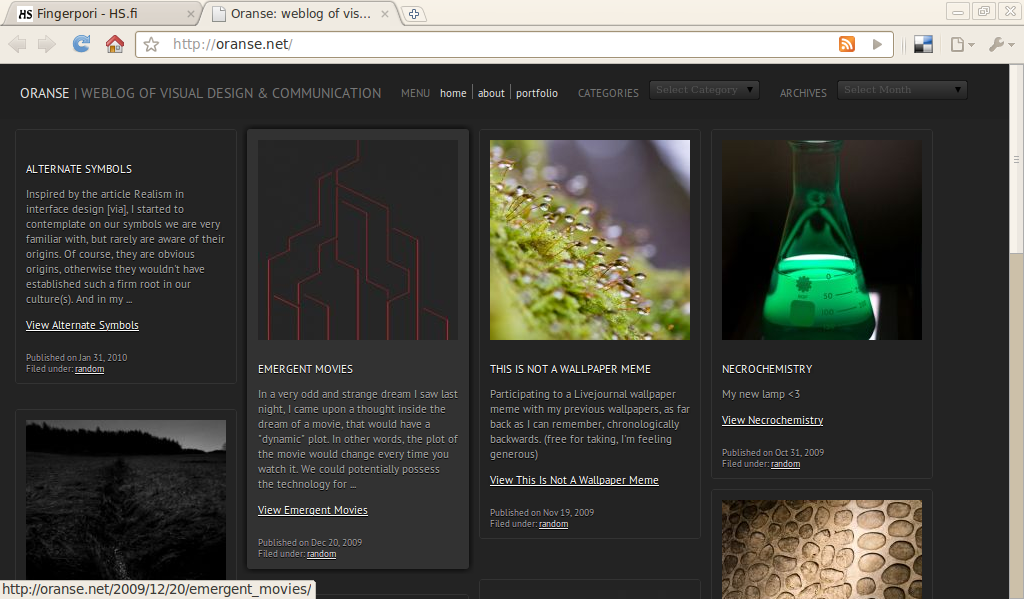Viewport: 1024px width, 599px height.
Task: Click random category under Alternate Symbols
Action: 89,369
